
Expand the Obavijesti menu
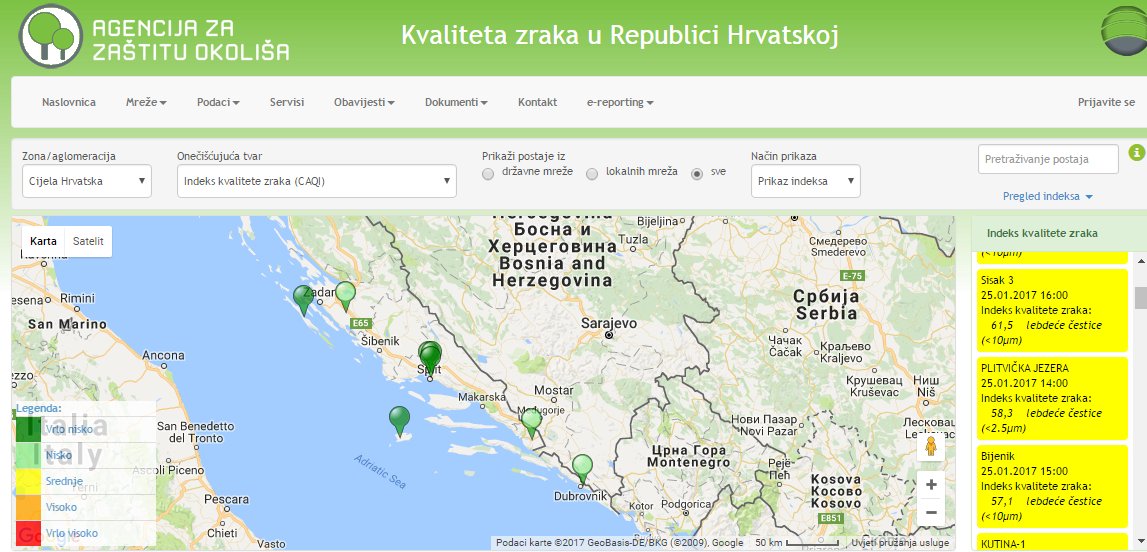click(364, 102)
